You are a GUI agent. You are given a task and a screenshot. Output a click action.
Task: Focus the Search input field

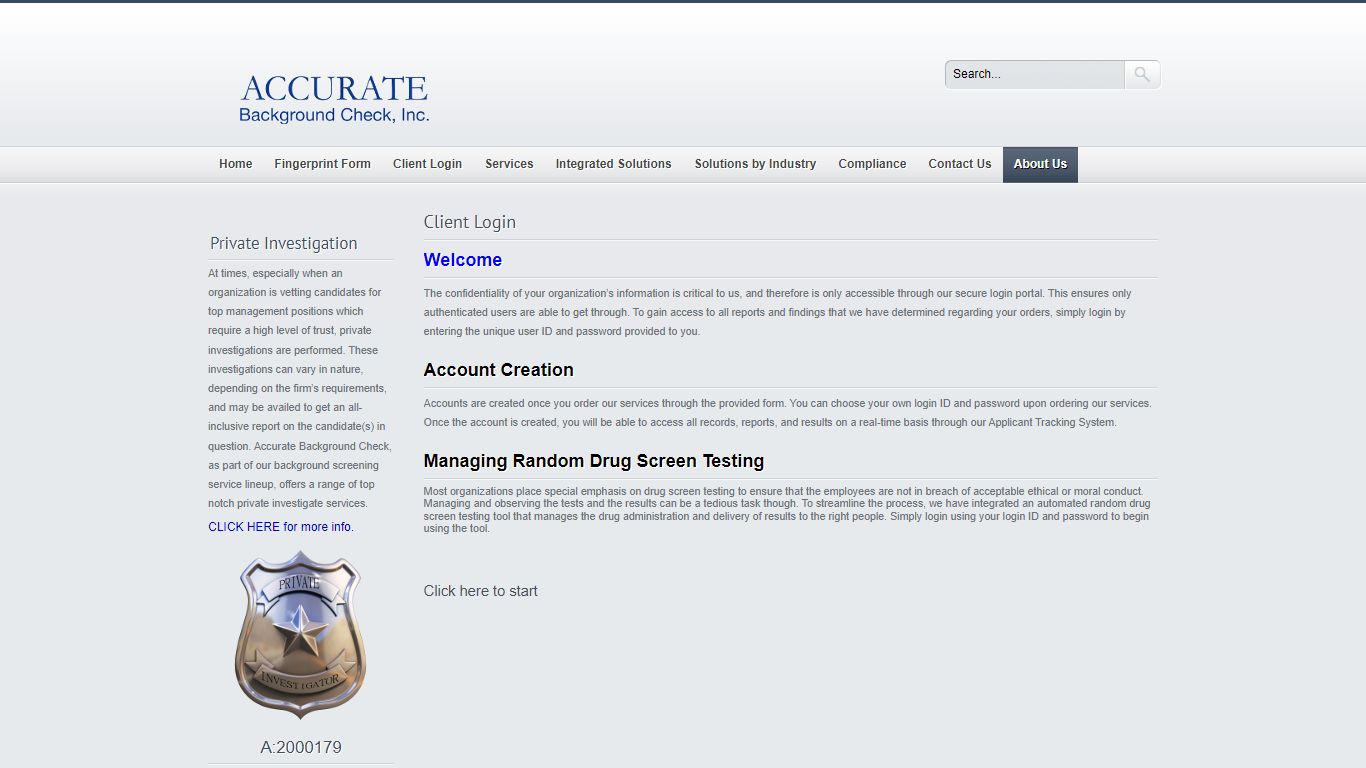(1034, 75)
